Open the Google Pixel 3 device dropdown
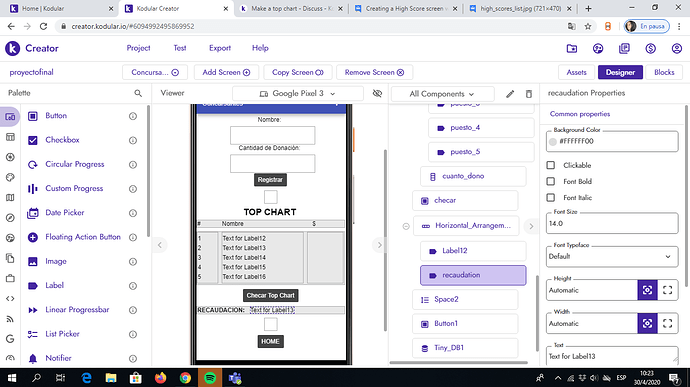Image resolution: width=690 pixels, height=387 pixels. 298,93
